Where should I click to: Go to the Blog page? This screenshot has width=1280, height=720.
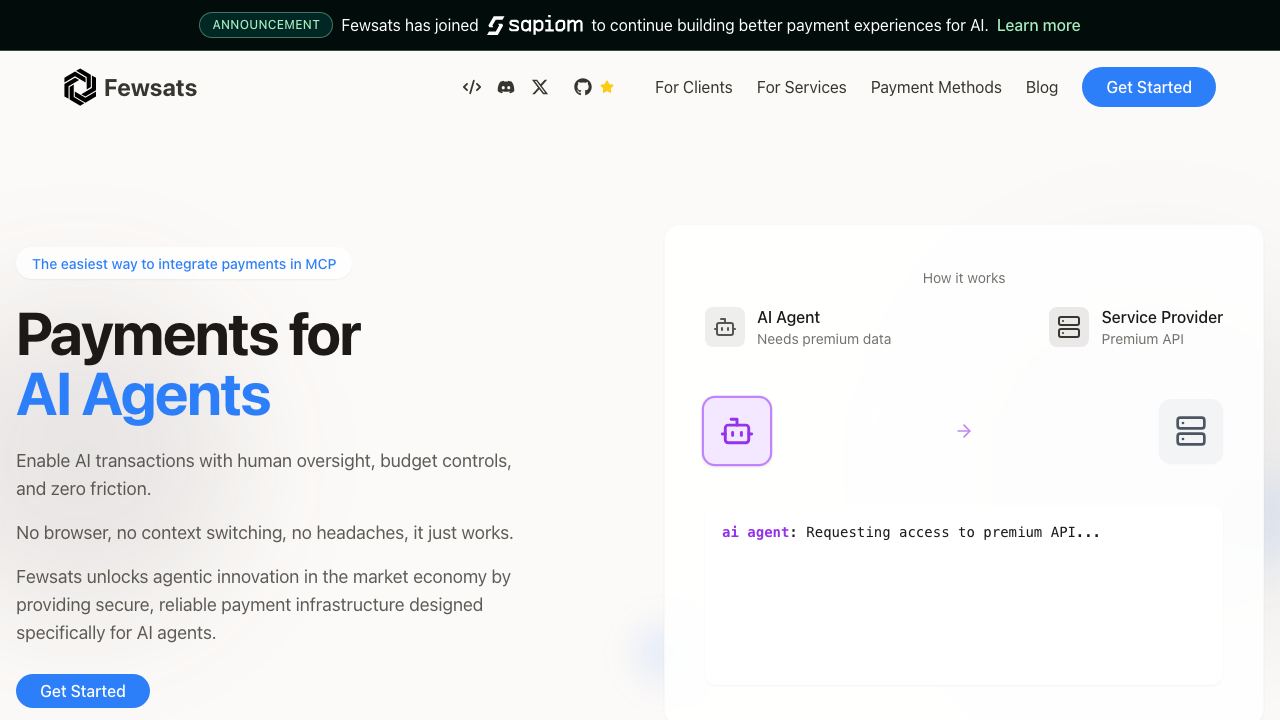click(1042, 87)
